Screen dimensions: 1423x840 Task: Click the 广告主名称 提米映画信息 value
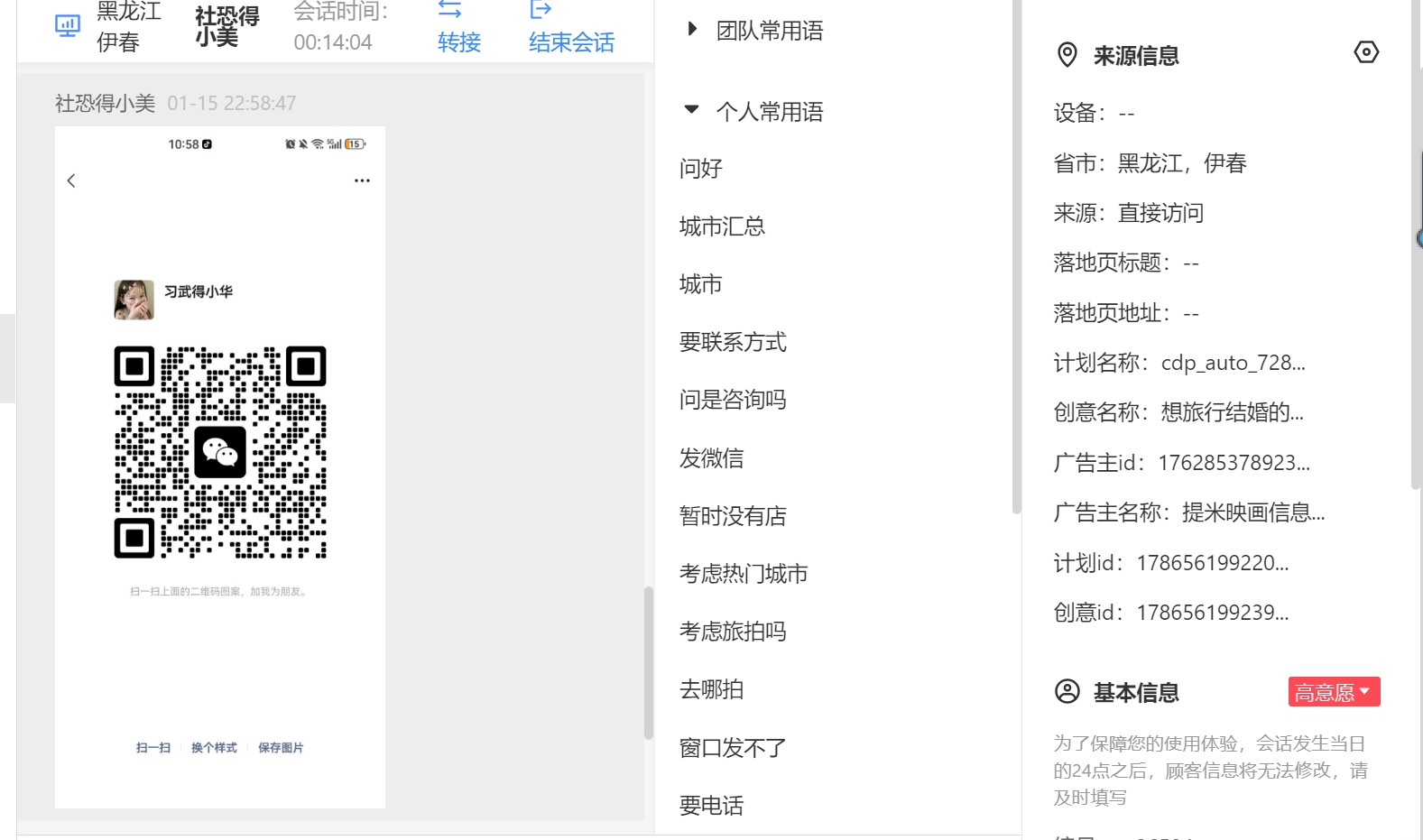tap(1253, 512)
